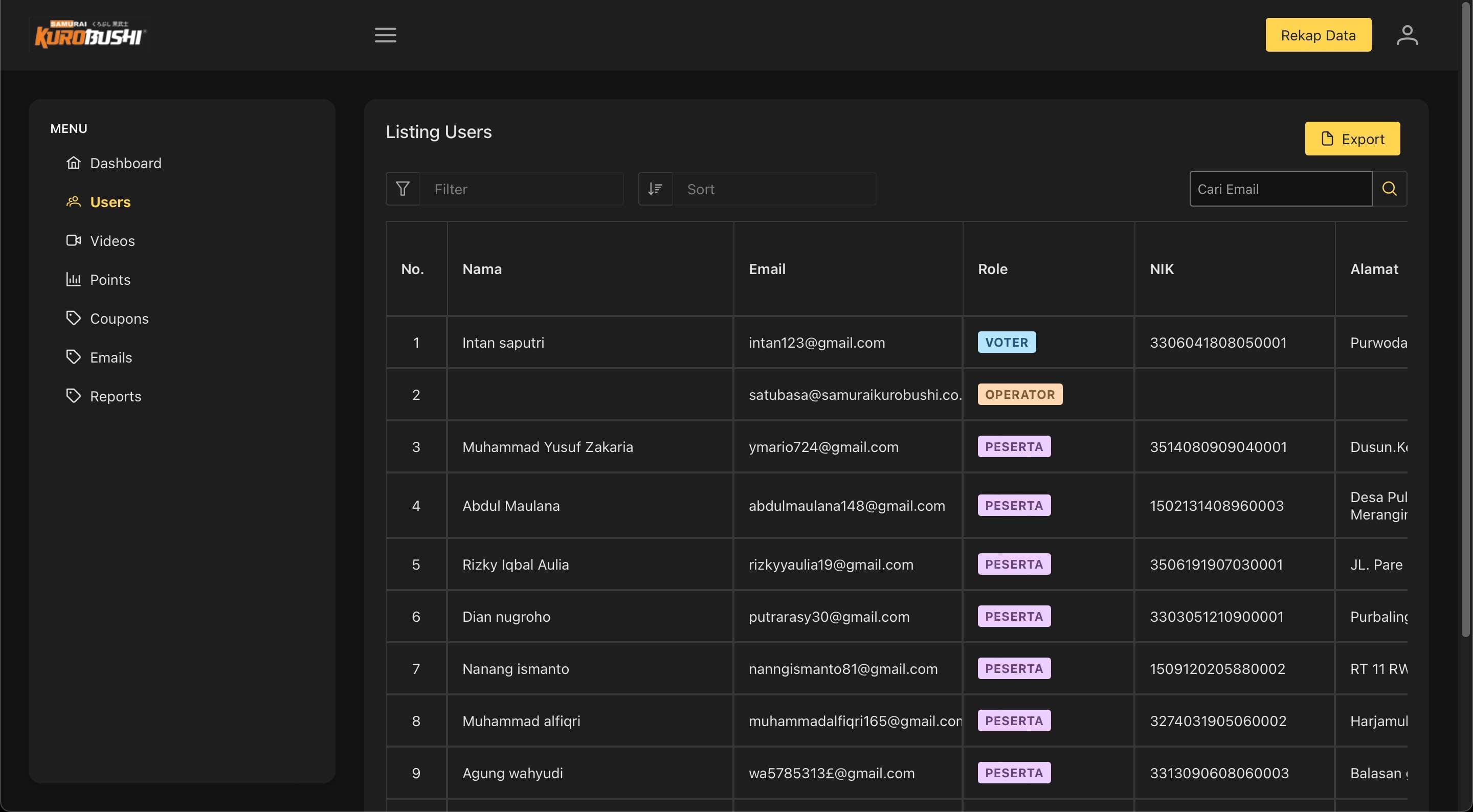Click the OPERATOR role badge
The width and height of the screenshot is (1473, 812).
[x=1019, y=394]
